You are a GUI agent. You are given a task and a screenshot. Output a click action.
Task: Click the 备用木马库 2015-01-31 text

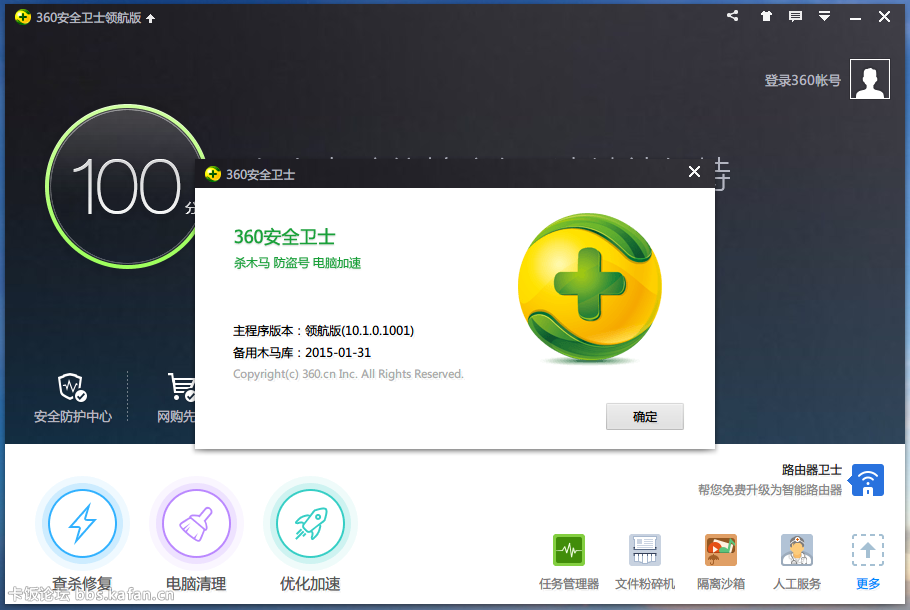tap(302, 352)
